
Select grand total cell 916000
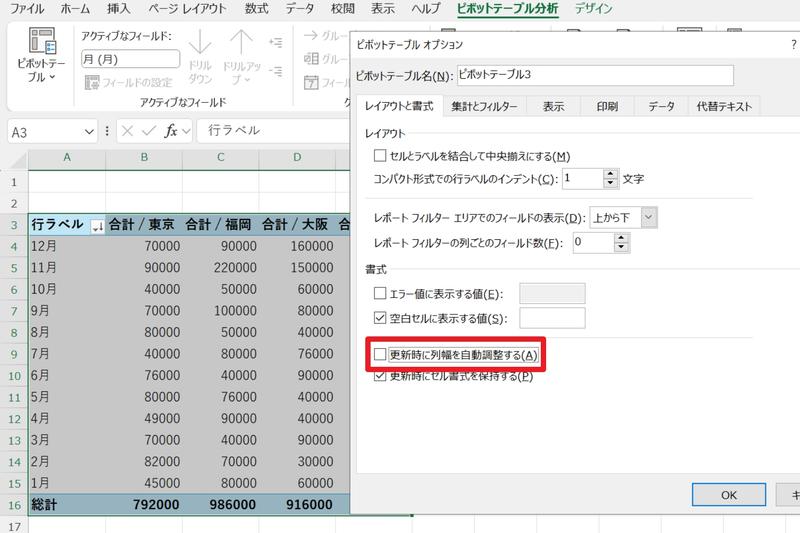[297, 505]
